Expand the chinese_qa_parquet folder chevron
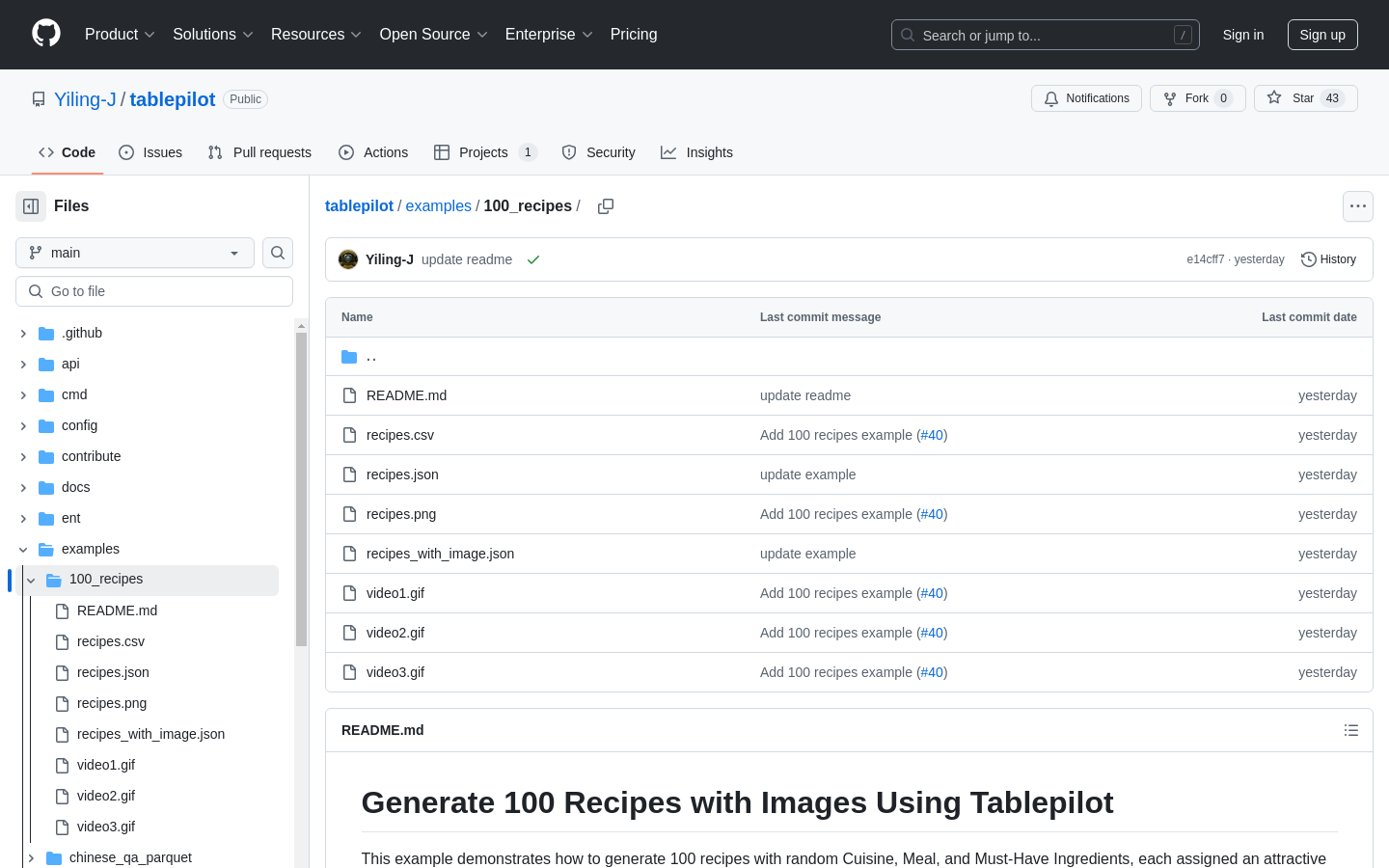The image size is (1389, 868). [31, 857]
